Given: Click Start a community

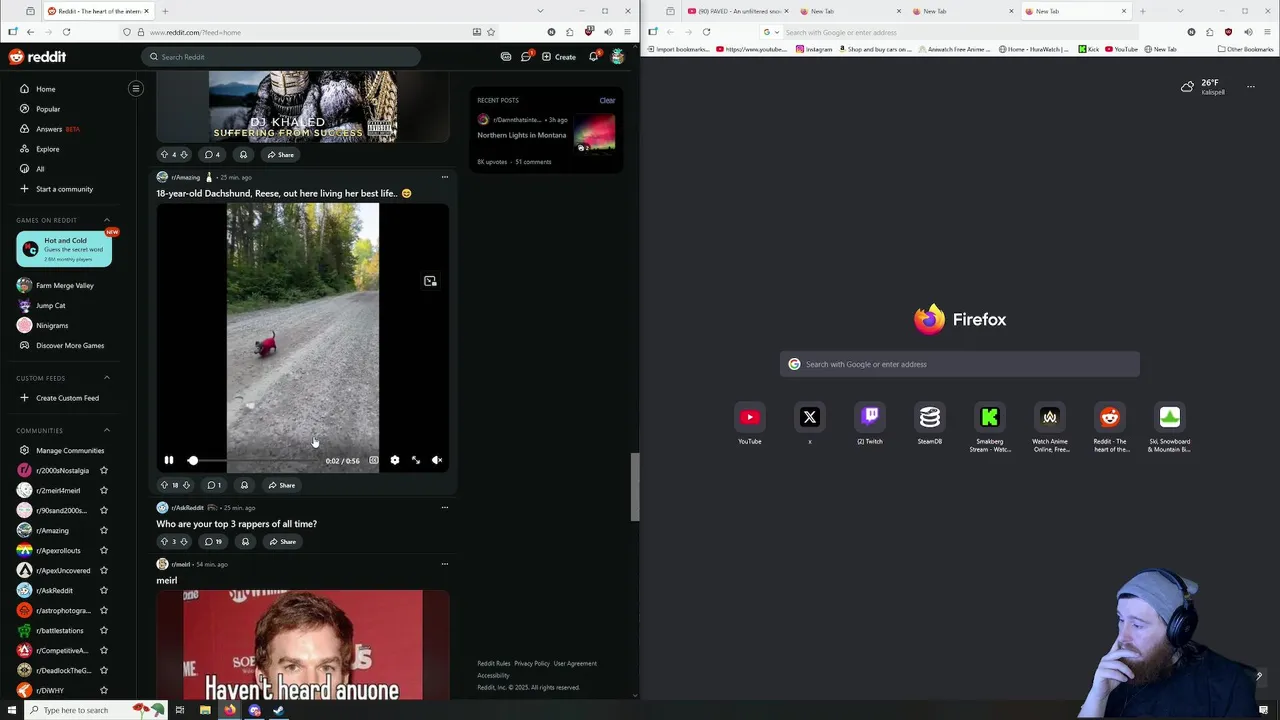Looking at the screenshot, I should [64, 189].
